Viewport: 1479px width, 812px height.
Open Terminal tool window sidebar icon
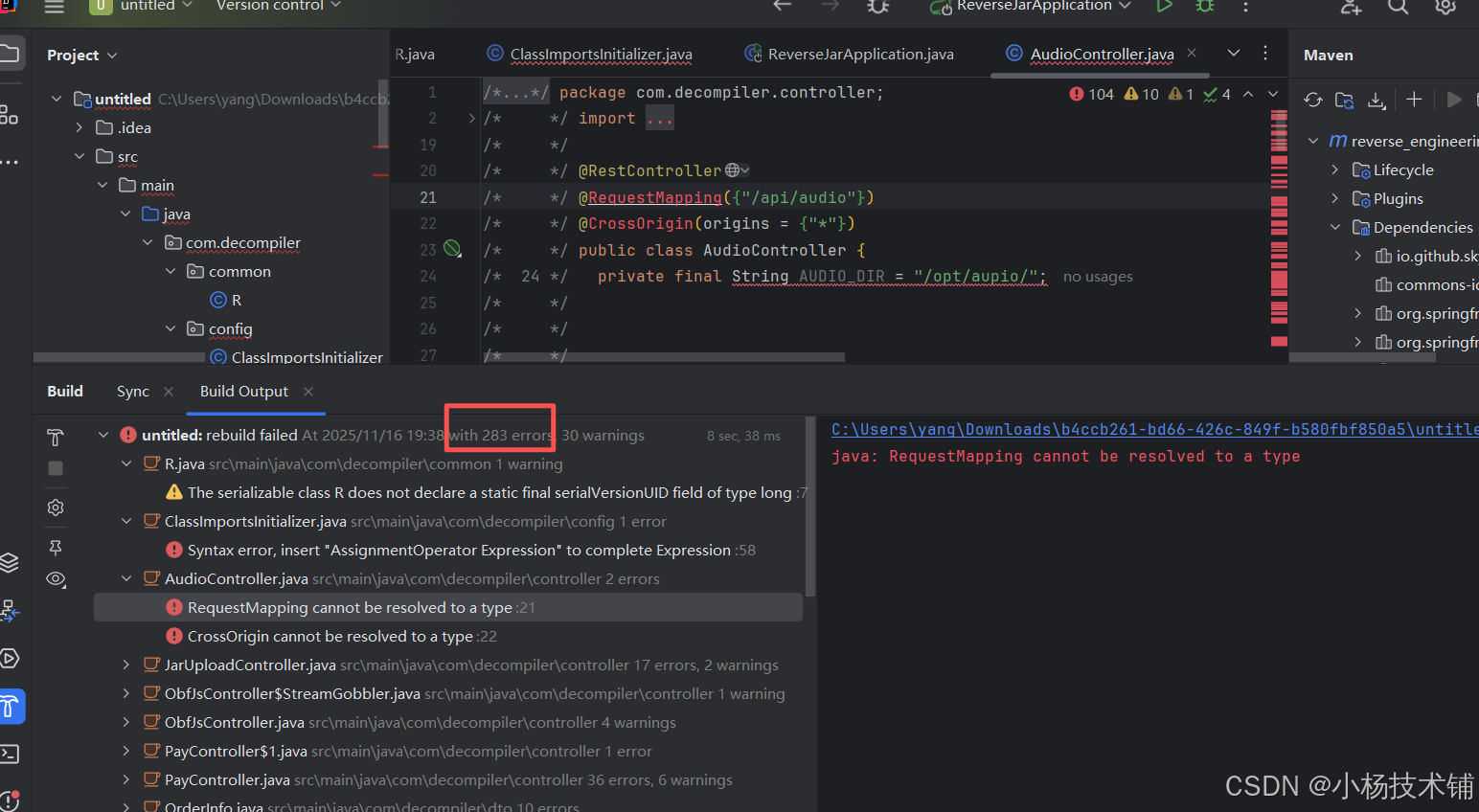(x=10, y=754)
